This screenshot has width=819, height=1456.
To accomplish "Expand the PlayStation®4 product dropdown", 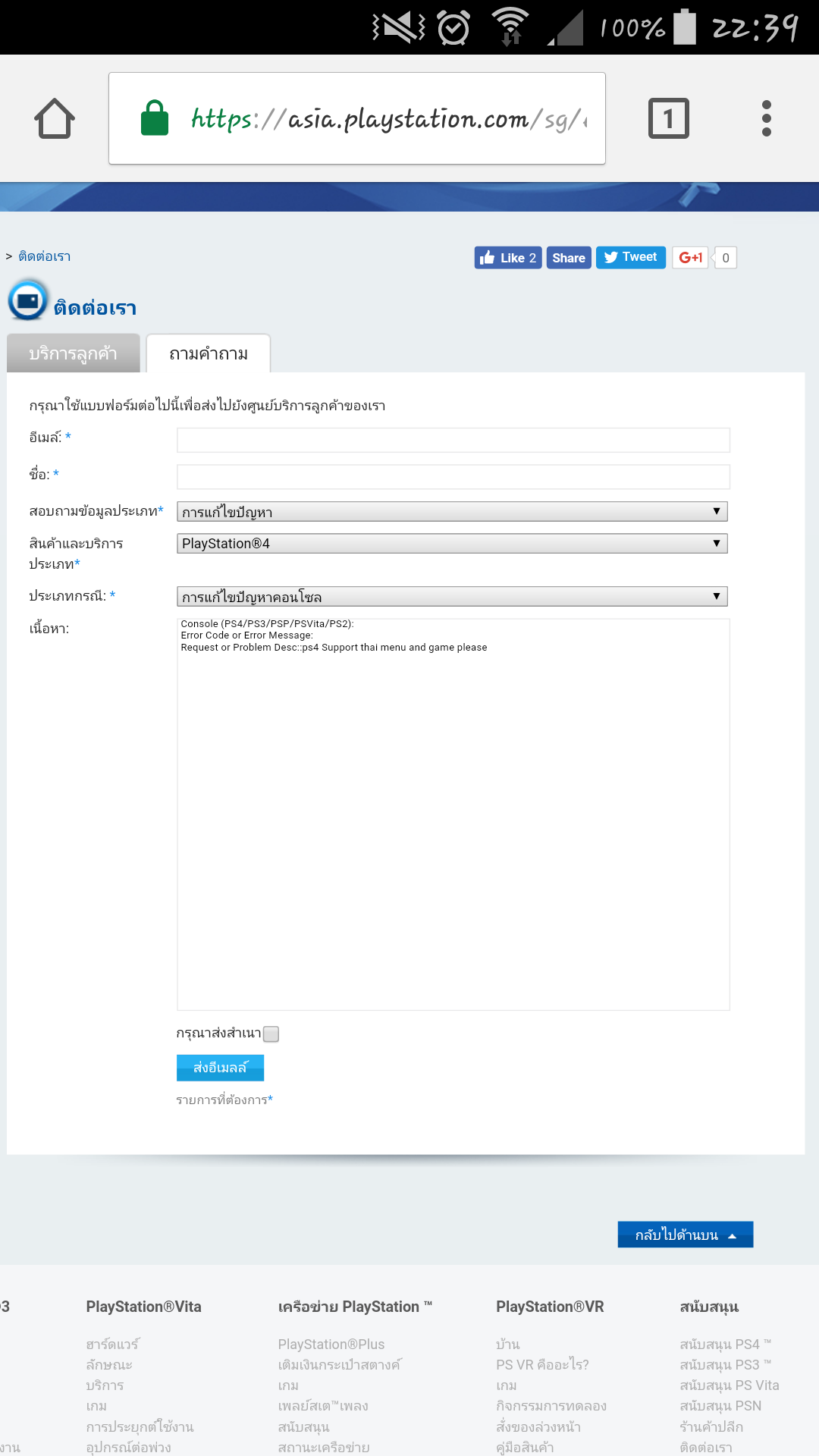I will [x=452, y=544].
